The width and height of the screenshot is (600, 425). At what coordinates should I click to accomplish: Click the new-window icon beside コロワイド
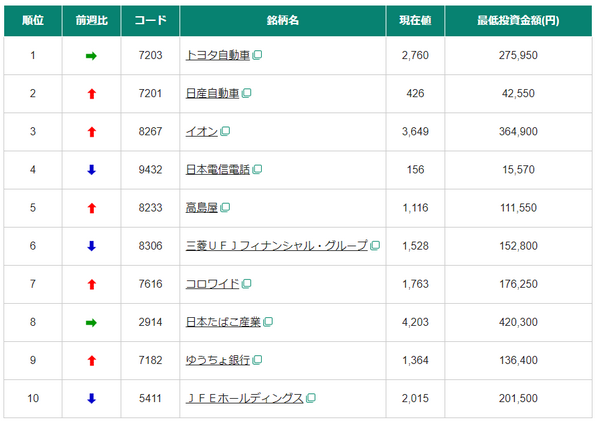247,283
